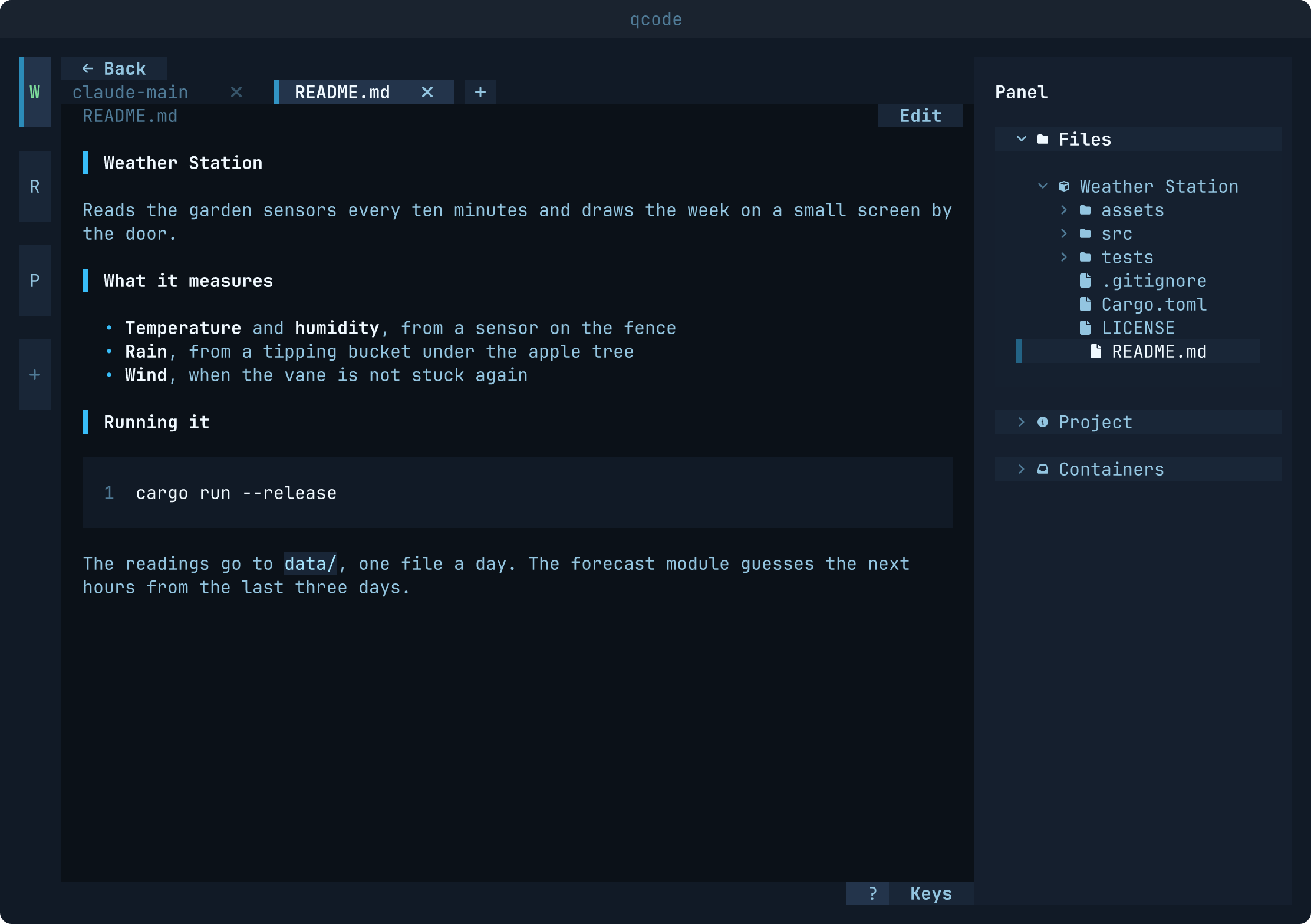Viewport: 1311px width, 924px height.
Task: Select the P workspace in the sidebar
Action: (35, 280)
